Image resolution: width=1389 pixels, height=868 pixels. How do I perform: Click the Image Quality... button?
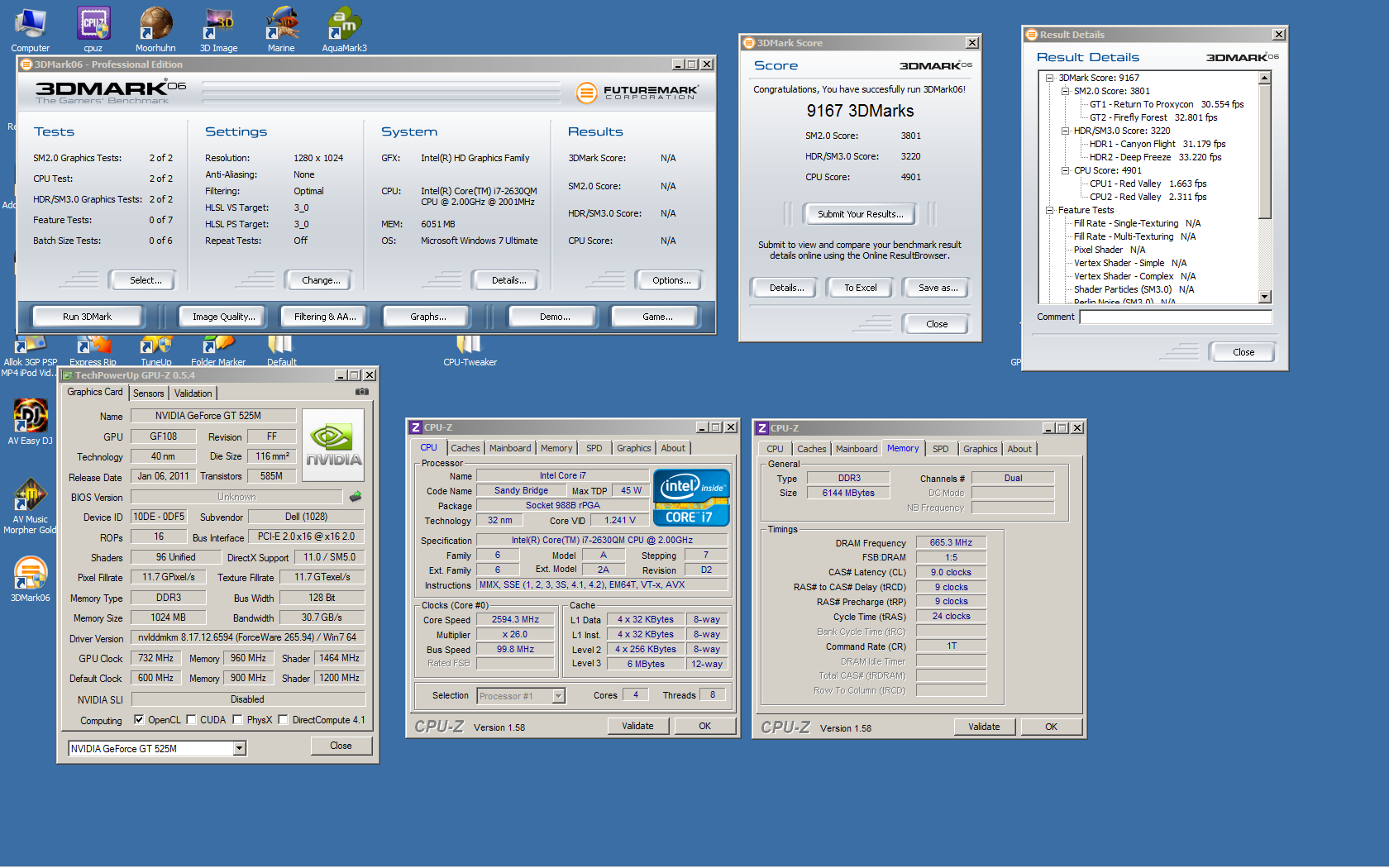(x=224, y=317)
